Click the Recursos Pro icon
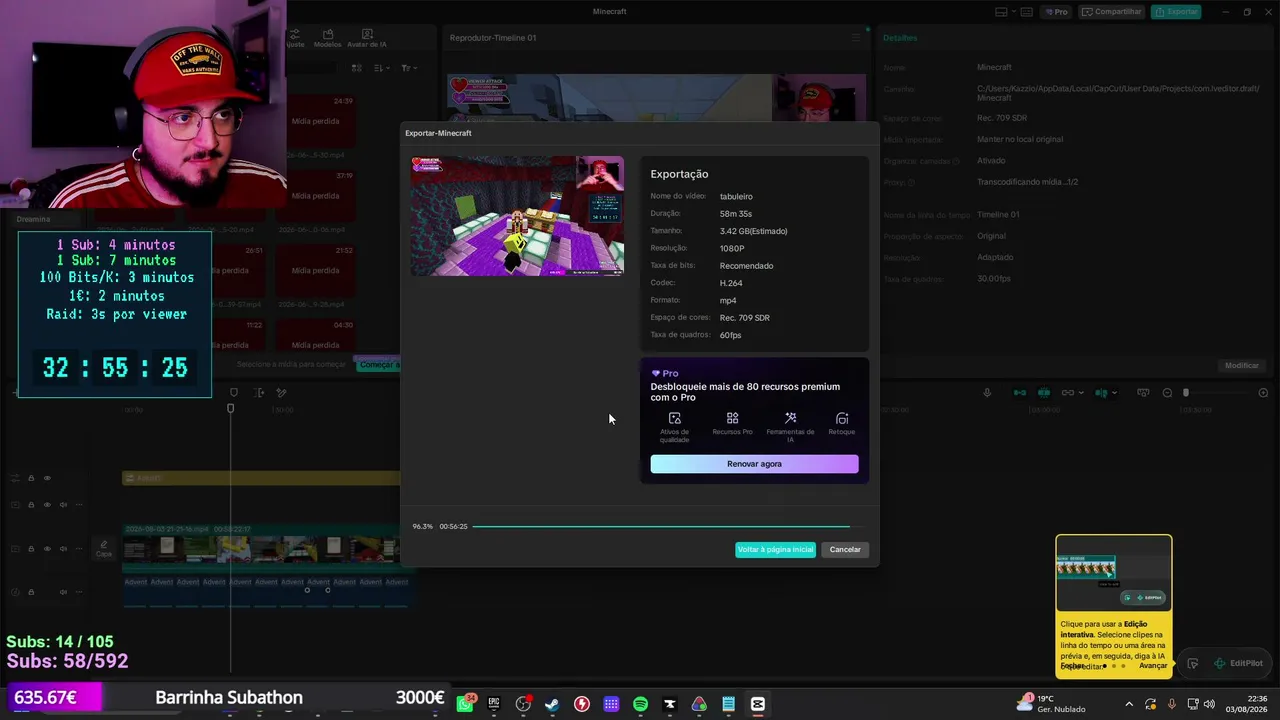1280x720 pixels. click(x=733, y=418)
